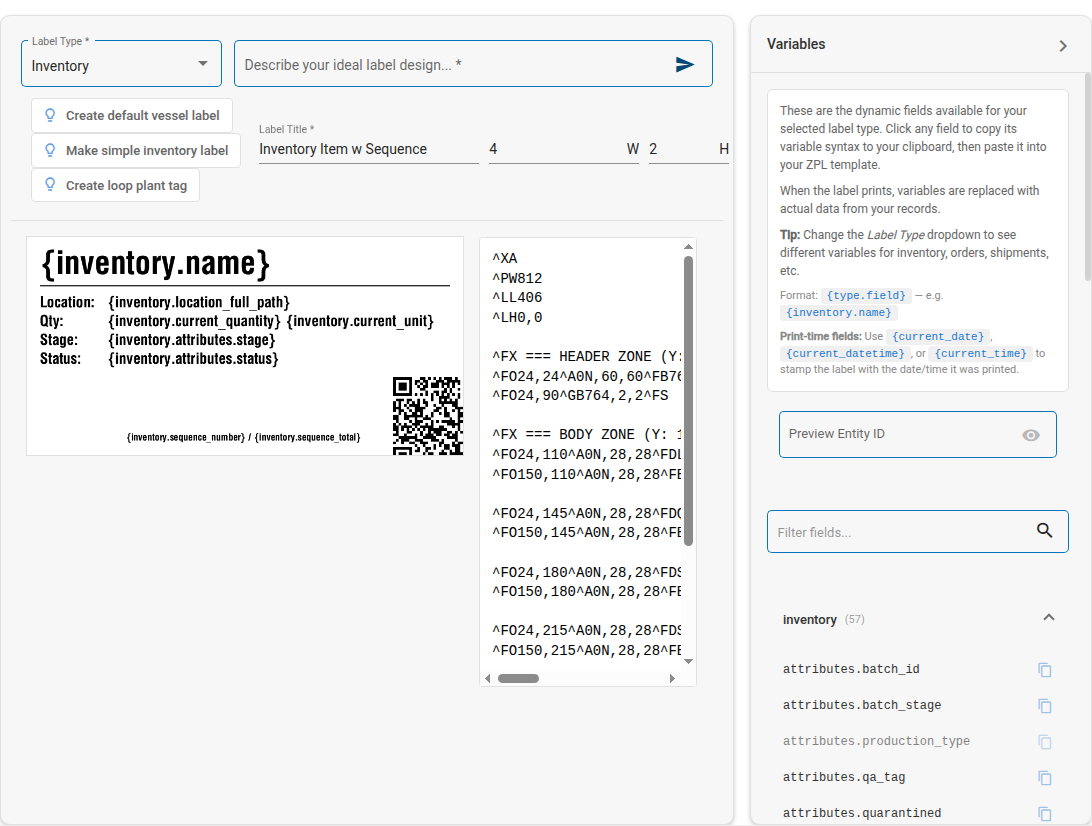The width and height of the screenshot is (1092, 826).
Task: Select attributes.batch_stage field row
Action: (917, 706)
